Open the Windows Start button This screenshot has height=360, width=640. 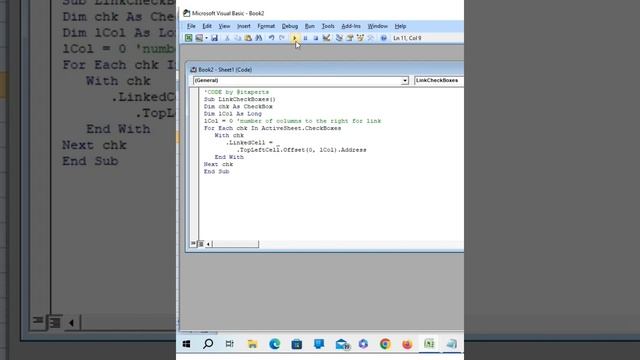click(x=187, y=344)
